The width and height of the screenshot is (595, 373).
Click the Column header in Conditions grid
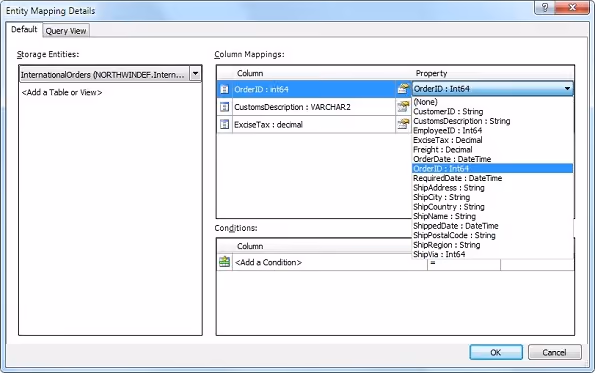[250, 246]
